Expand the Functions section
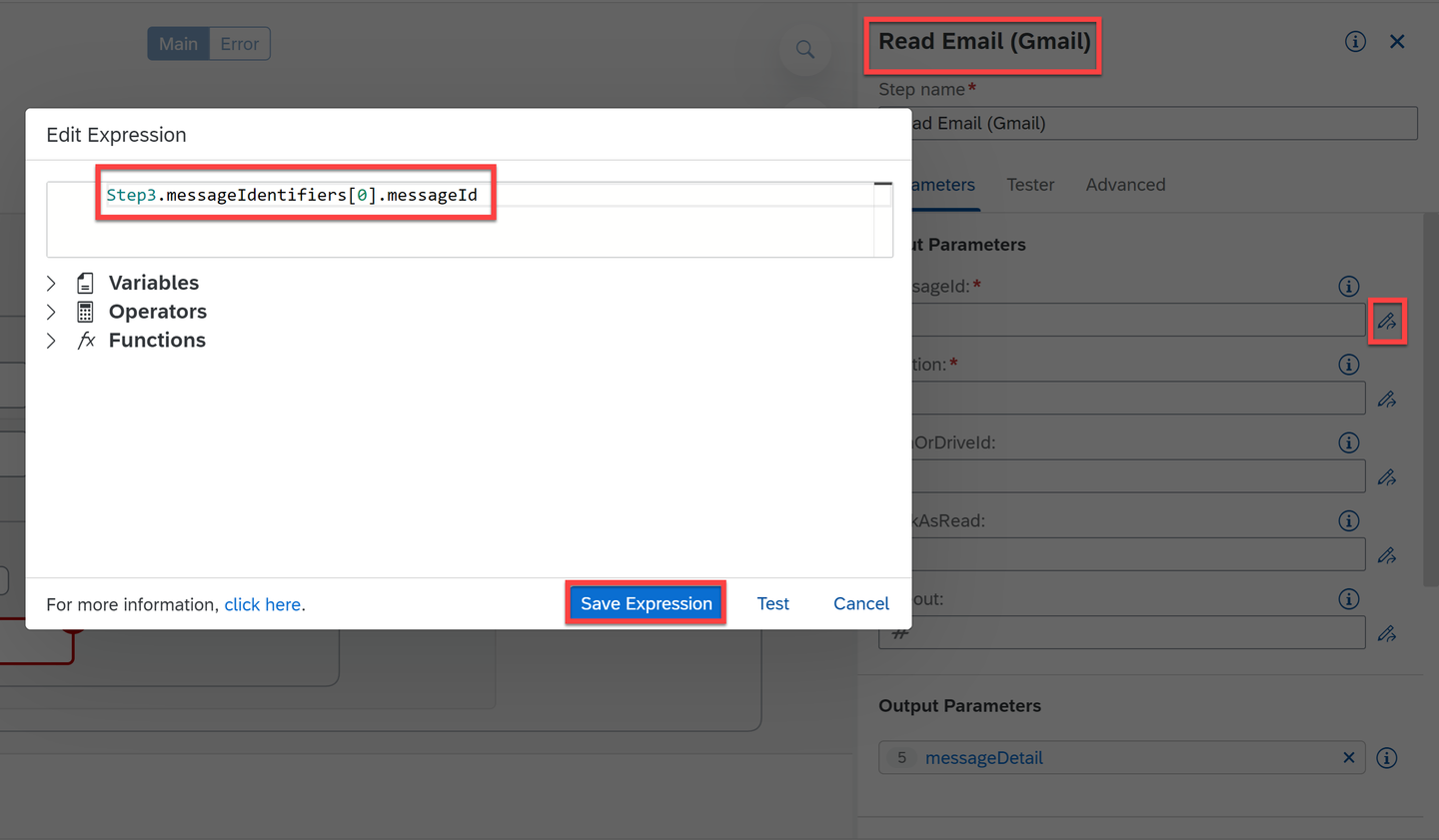1439x840 pixels. 51,341
